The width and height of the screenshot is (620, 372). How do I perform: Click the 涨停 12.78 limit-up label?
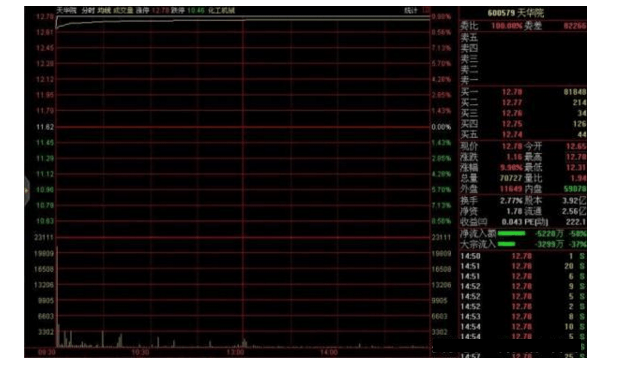(x=153, y=10)
